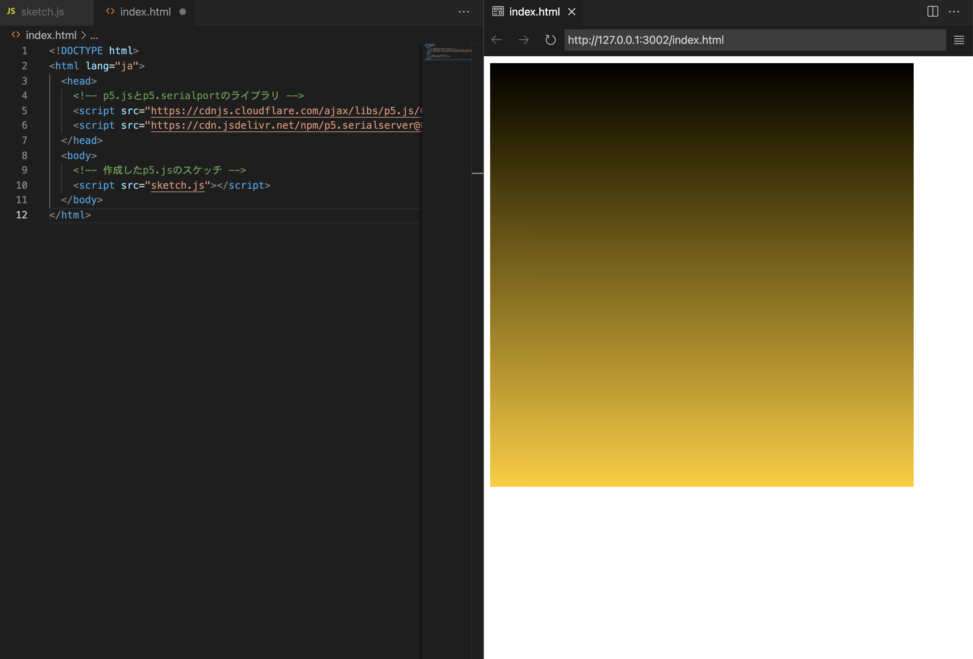This screenshot has width=973, height=659.
Task: Reload the page in Simple Browser
Action: pos(550,40)
